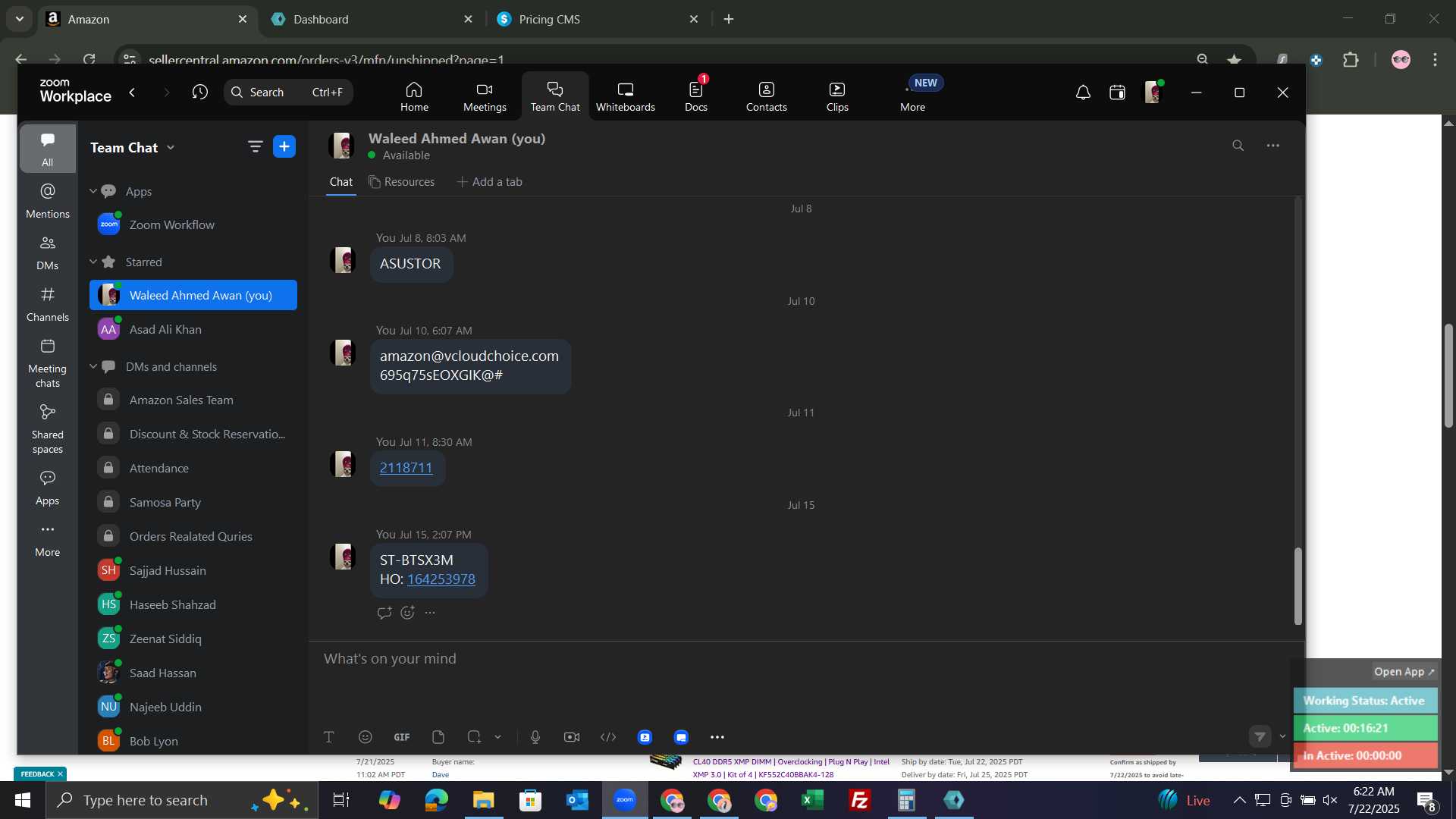Screen dimensions: 1456x819
Task: Open Amazon Sales Team channel
Action: [193, 400]
